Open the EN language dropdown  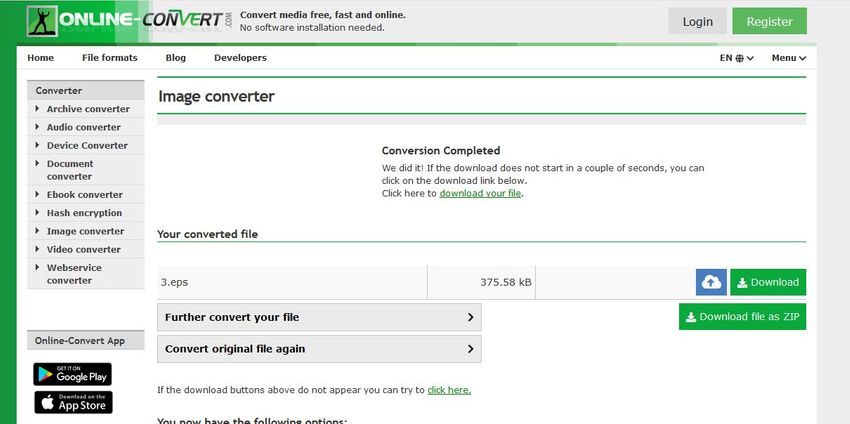[736, 58]
